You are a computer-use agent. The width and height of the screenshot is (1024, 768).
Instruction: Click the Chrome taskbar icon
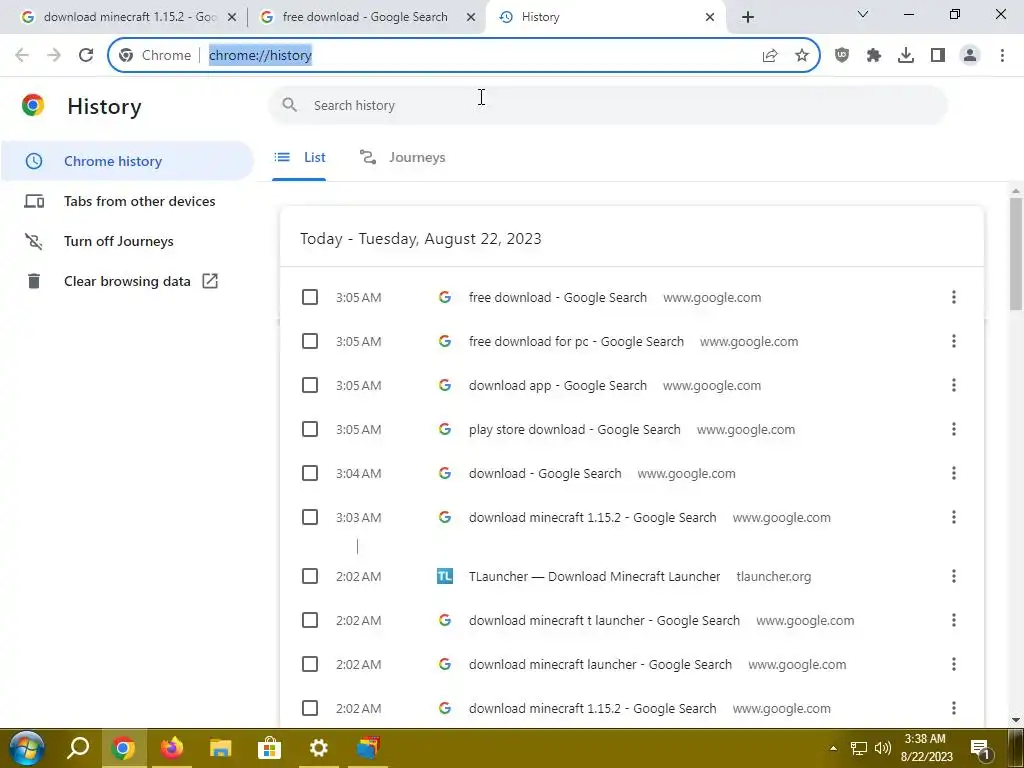(123, 748)
